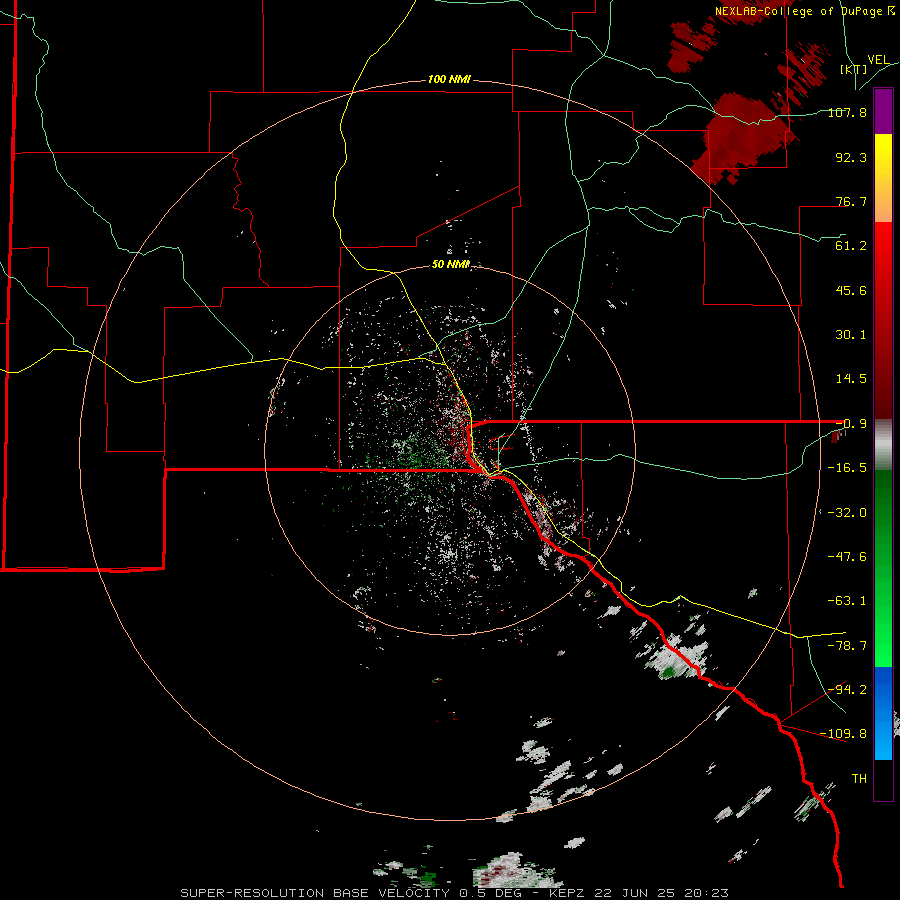Click the -0.9 velocity scale label
The image size is (900, 900).
coord(851,424)
